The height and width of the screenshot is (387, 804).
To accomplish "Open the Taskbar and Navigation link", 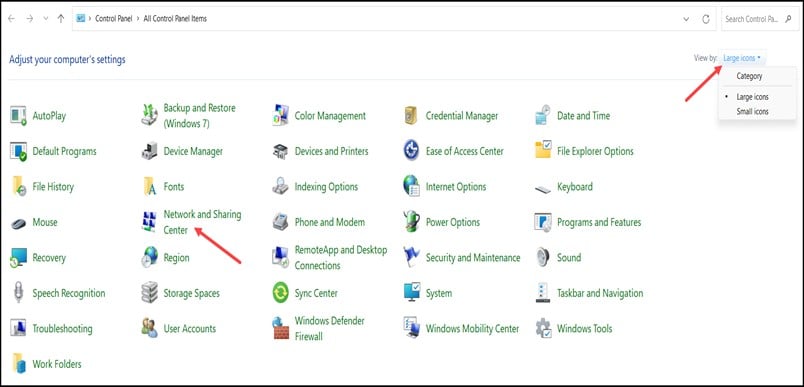I will click(x=600, y=293).
